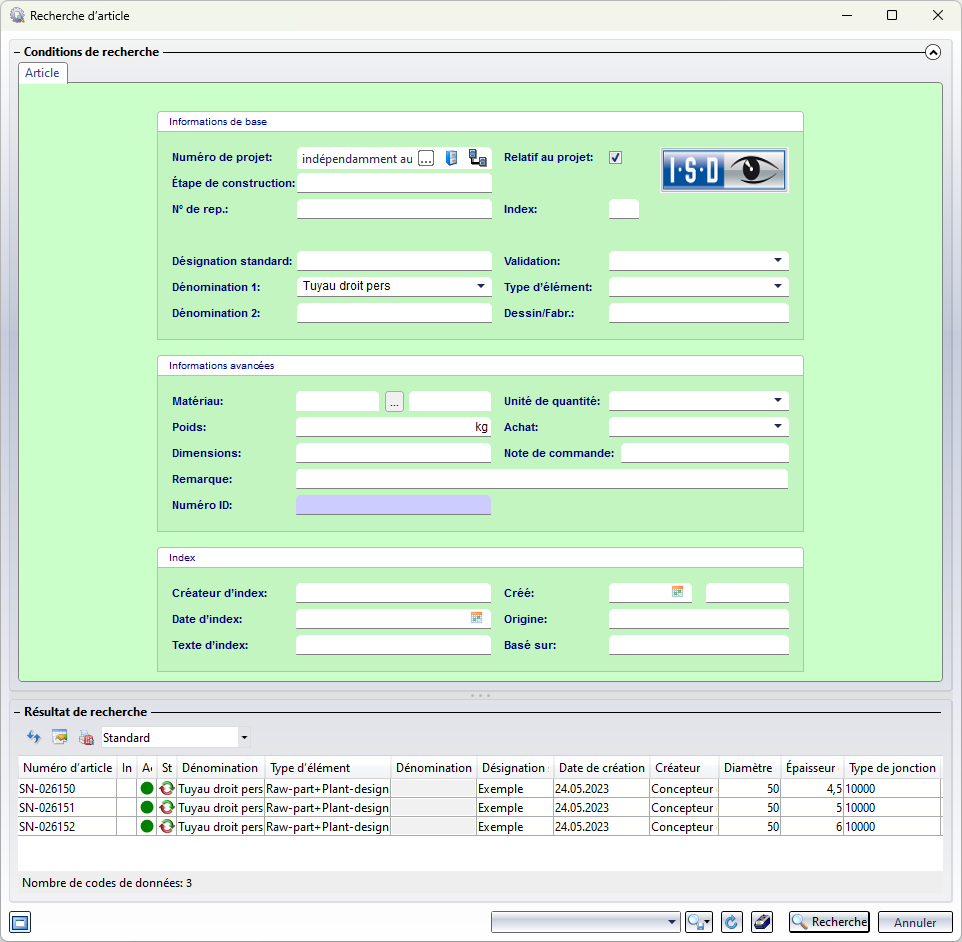
Task: Click the window layout icon at bottom left
Action: tap(20, 922)
